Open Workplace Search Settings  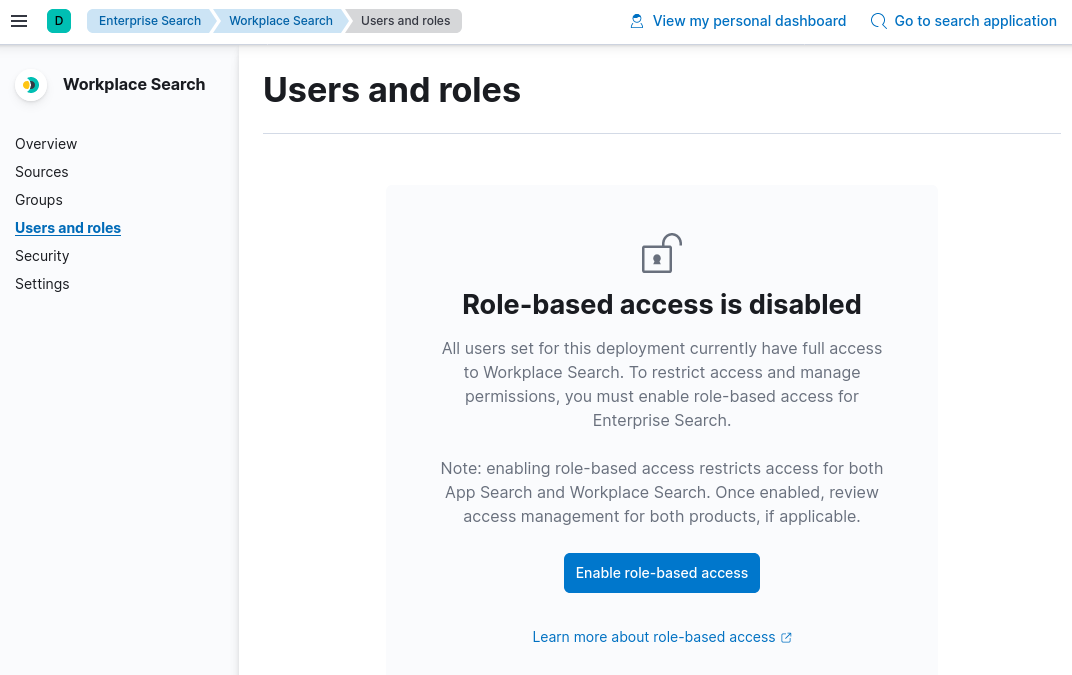pyautogui.click(x=42, y=283)
